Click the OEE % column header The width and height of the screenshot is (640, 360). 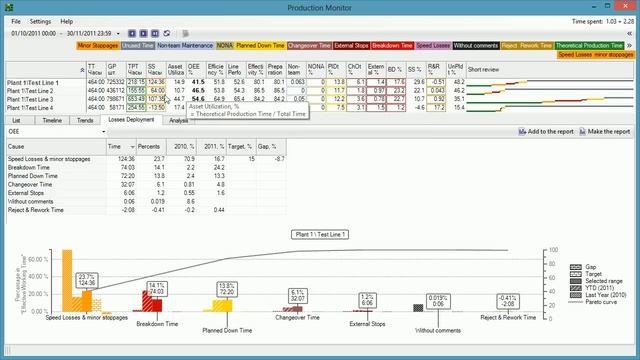click(196, 69)
